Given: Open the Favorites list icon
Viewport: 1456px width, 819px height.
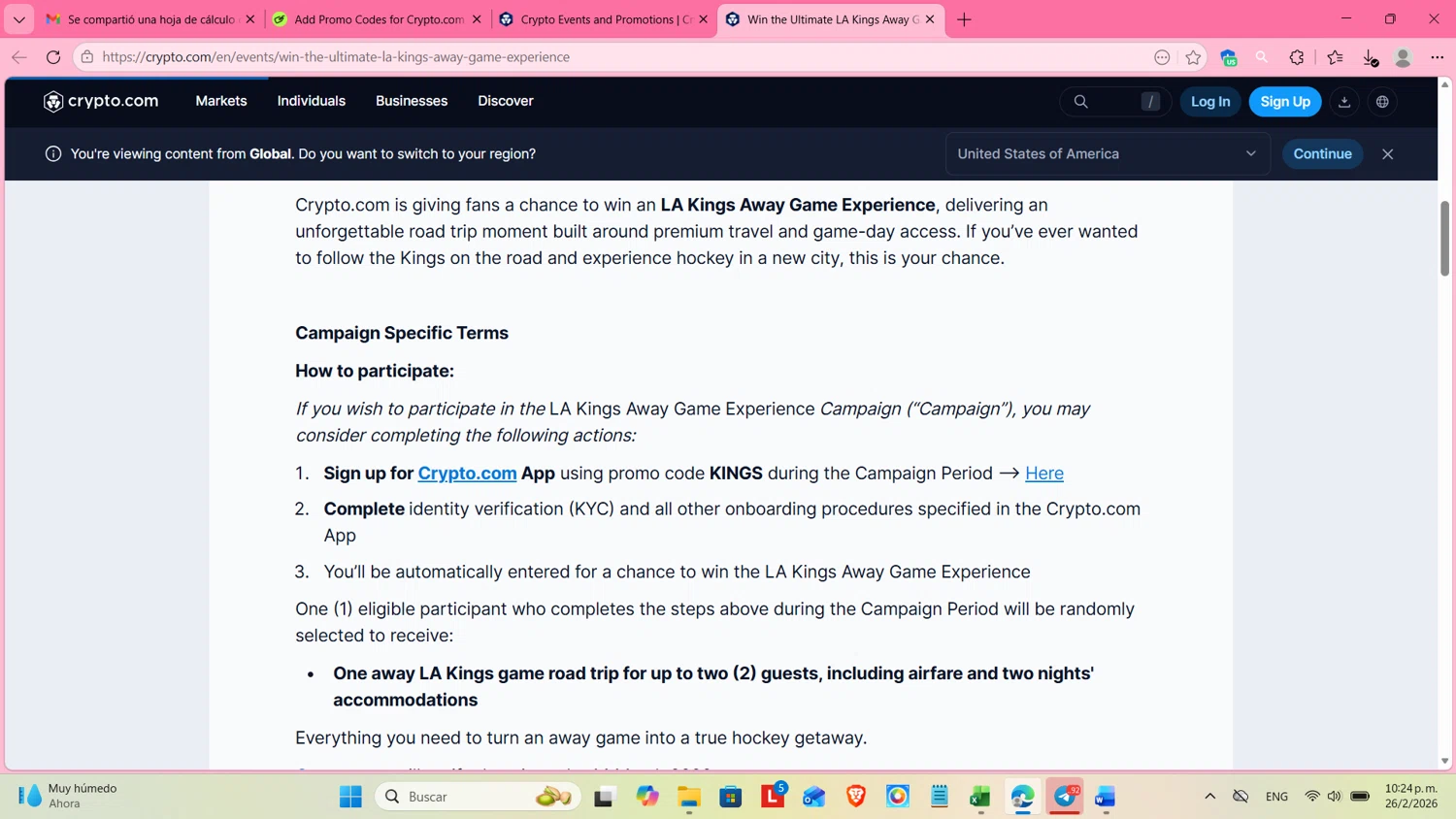Looking at the screenshot, I should tap(1336, 57).
